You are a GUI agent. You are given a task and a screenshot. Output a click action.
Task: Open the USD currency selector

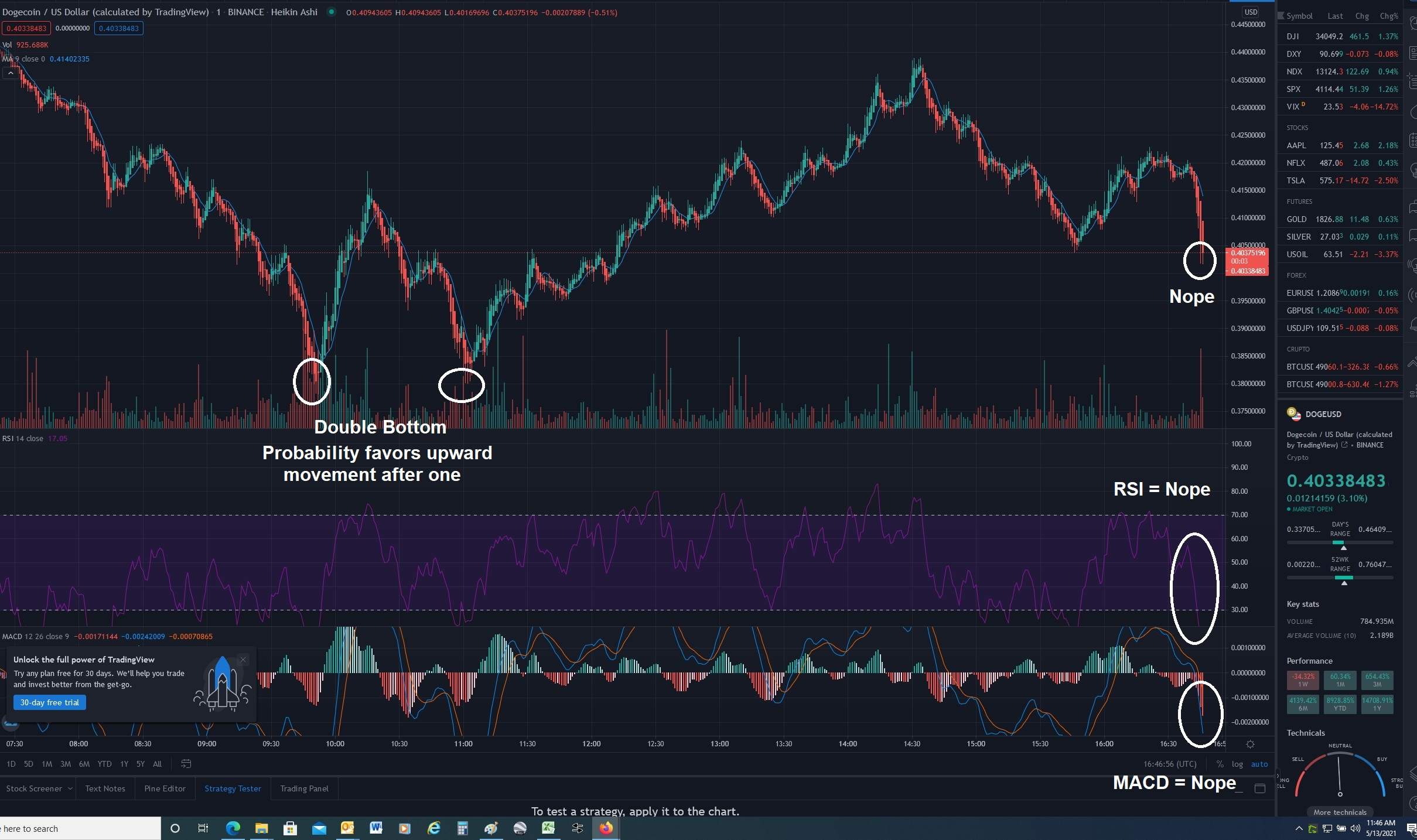pos(1251,12)
